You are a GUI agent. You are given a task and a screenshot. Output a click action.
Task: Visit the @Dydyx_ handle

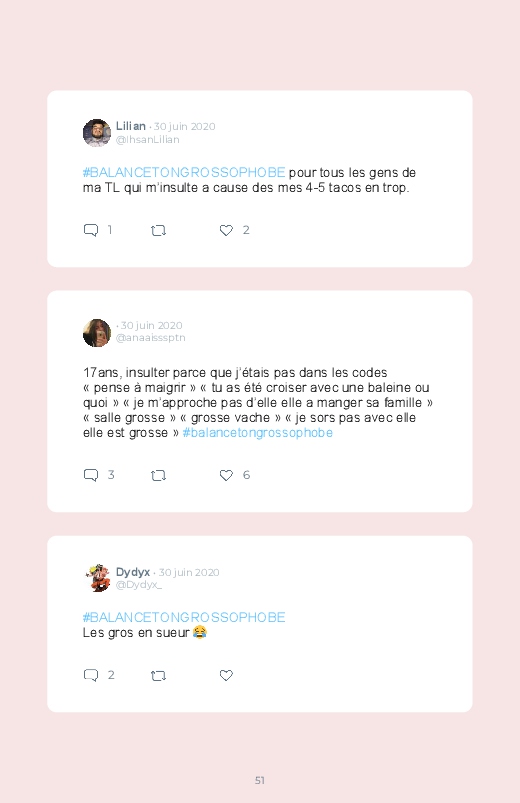139,585
